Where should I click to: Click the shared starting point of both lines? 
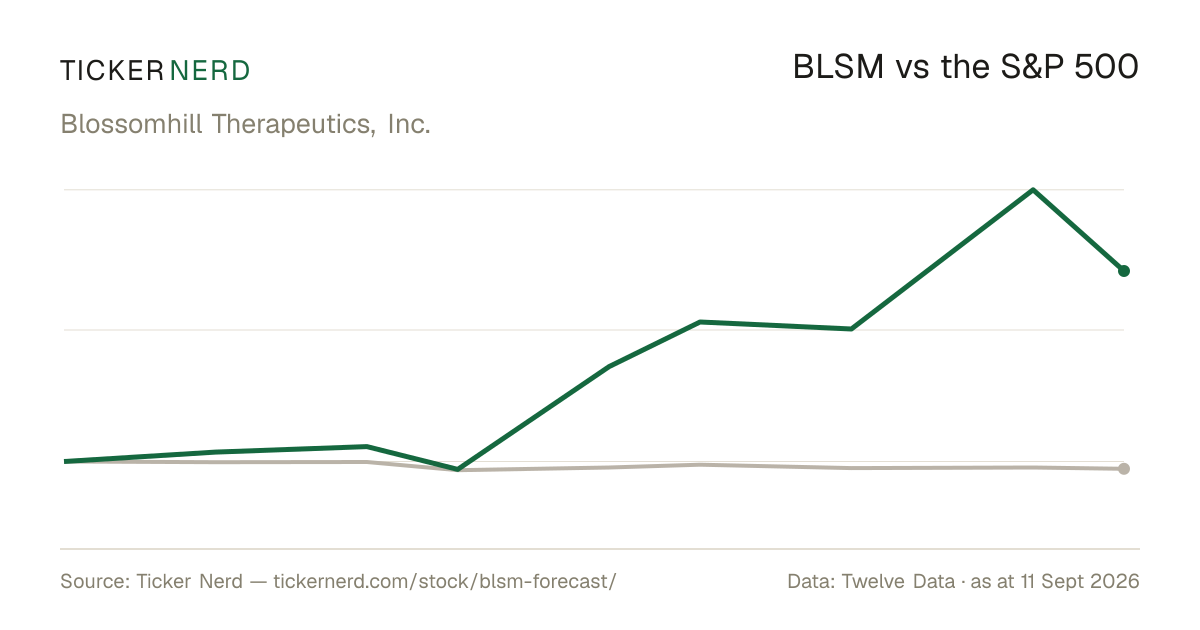coord(65,461)
